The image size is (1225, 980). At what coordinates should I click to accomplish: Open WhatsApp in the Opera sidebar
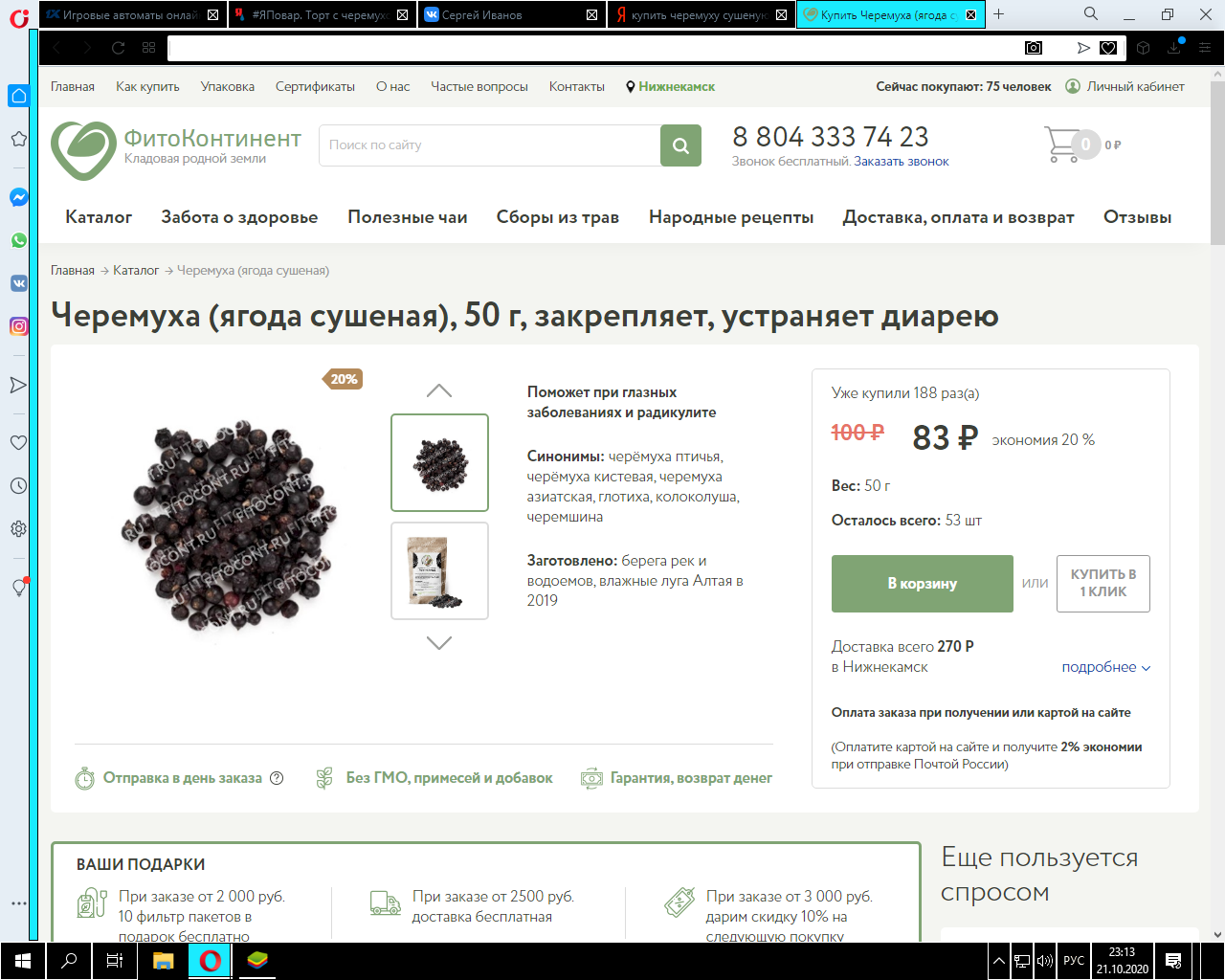(x=18, y=240)
